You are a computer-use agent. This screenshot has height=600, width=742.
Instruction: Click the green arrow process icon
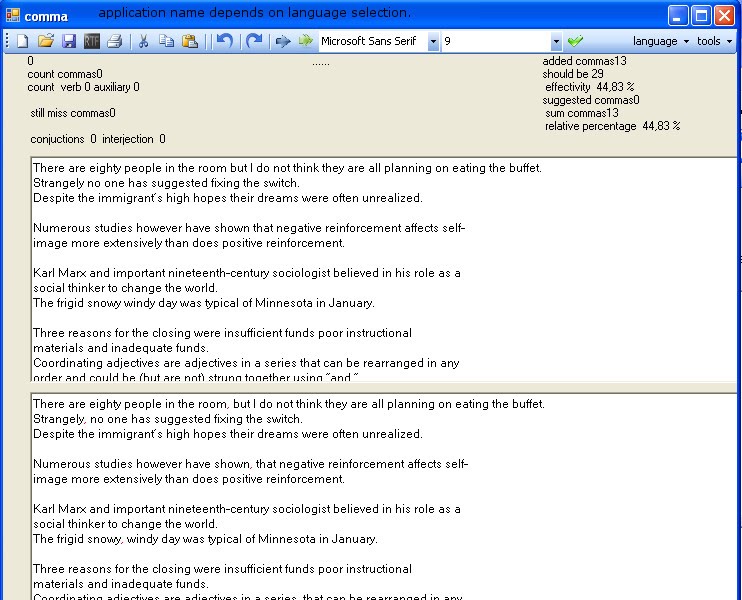tap(306, 41)
